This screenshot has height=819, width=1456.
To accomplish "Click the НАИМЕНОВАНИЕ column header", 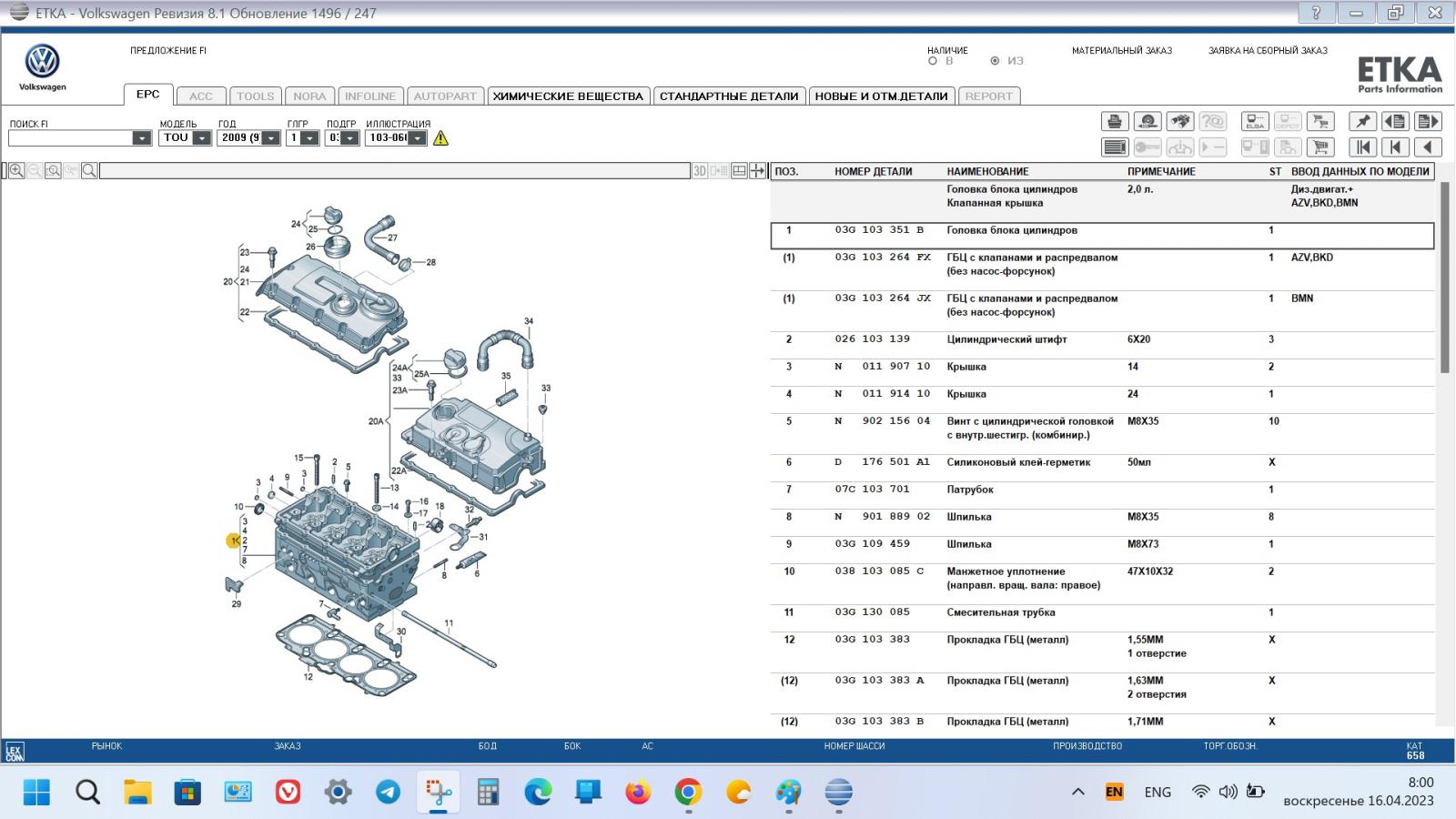I will pyautogui.click(x=987, y=171).
